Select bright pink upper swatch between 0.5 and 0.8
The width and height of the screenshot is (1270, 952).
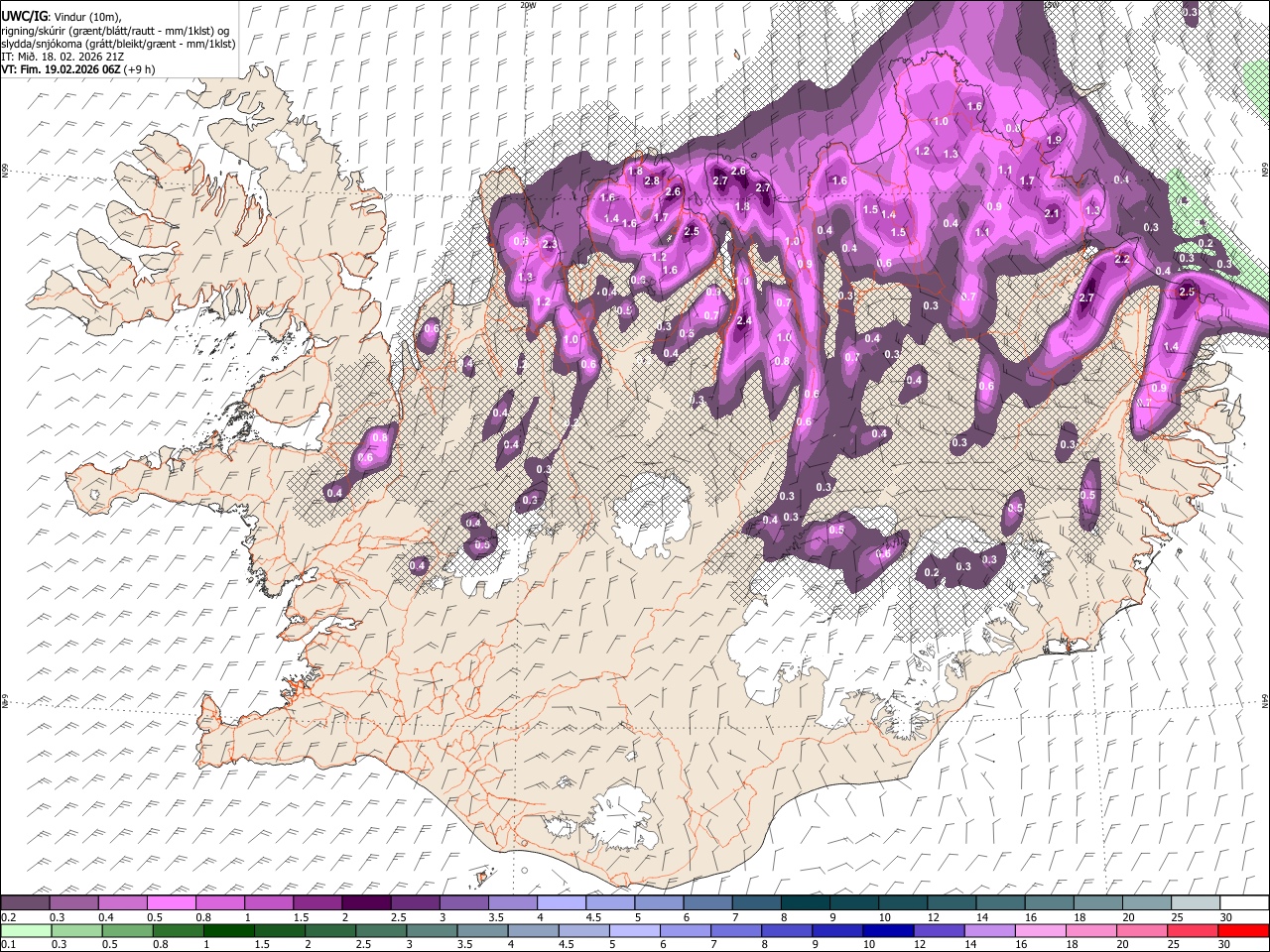pos(171,903)
